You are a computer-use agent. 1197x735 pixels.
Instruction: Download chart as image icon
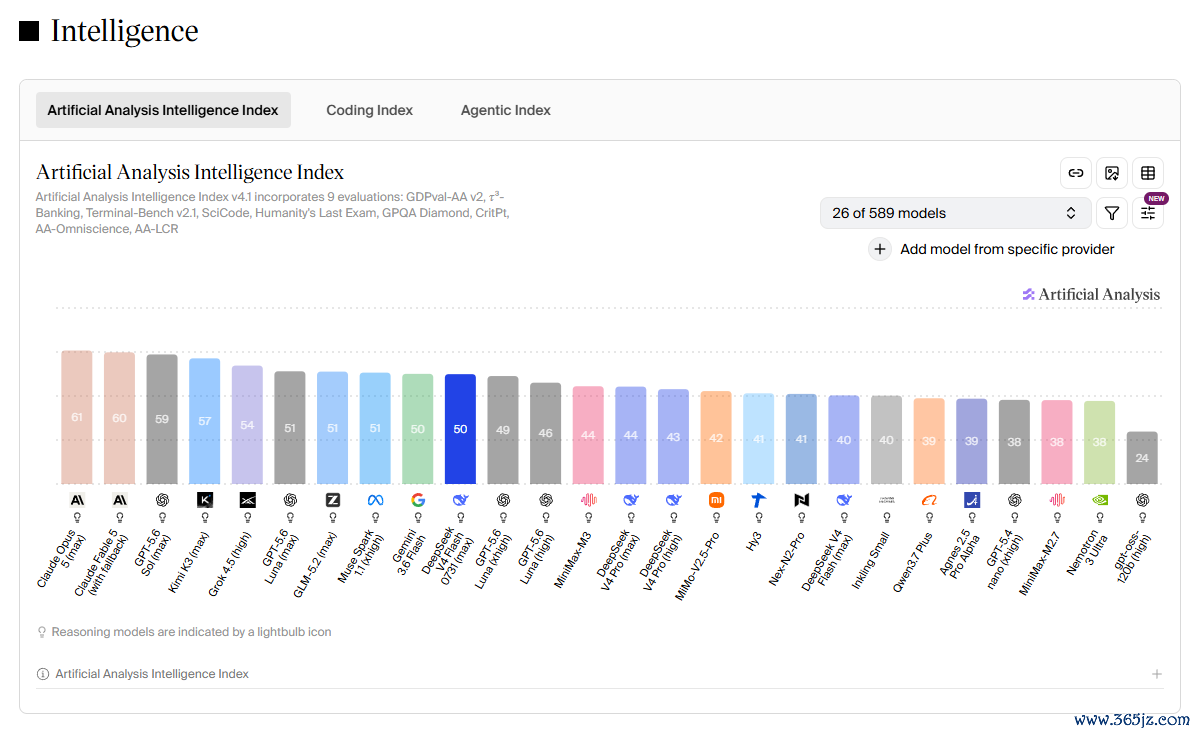(1112, 173)
